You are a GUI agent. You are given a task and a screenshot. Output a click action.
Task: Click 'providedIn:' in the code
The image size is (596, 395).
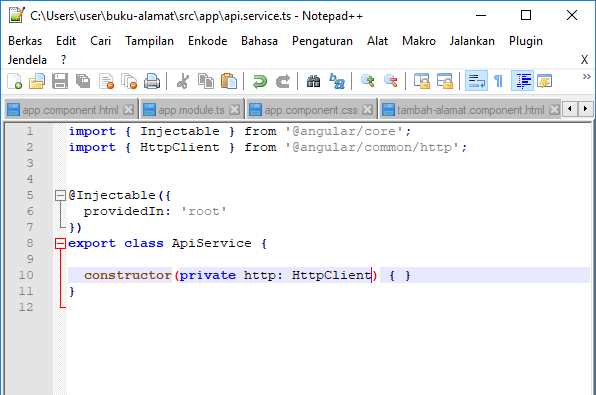(x=127, y=211)
